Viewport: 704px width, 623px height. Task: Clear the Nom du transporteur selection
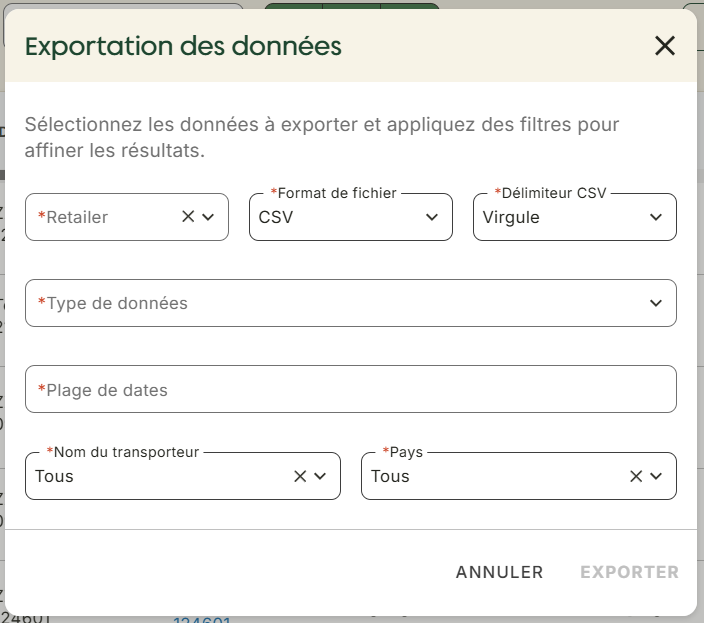(x=300, y=476)
